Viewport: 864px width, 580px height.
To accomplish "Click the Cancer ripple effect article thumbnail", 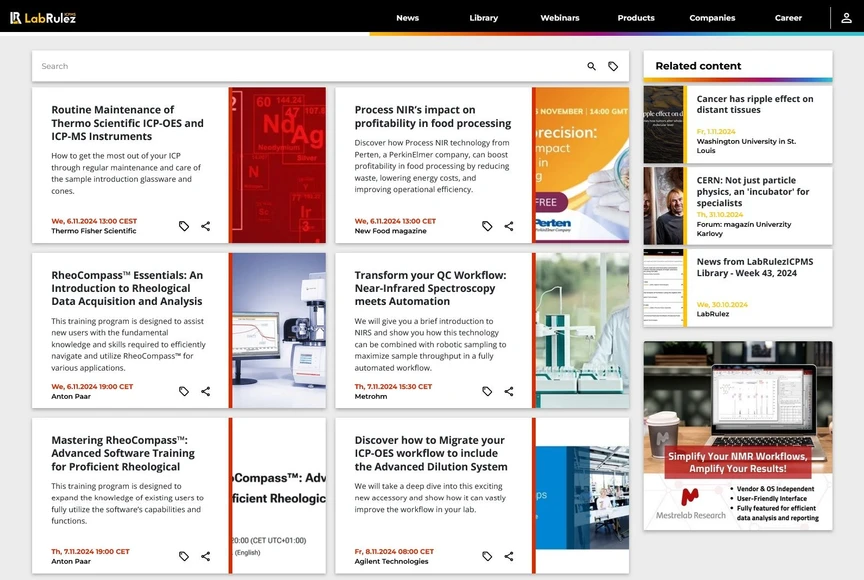I will click(663, 124).
